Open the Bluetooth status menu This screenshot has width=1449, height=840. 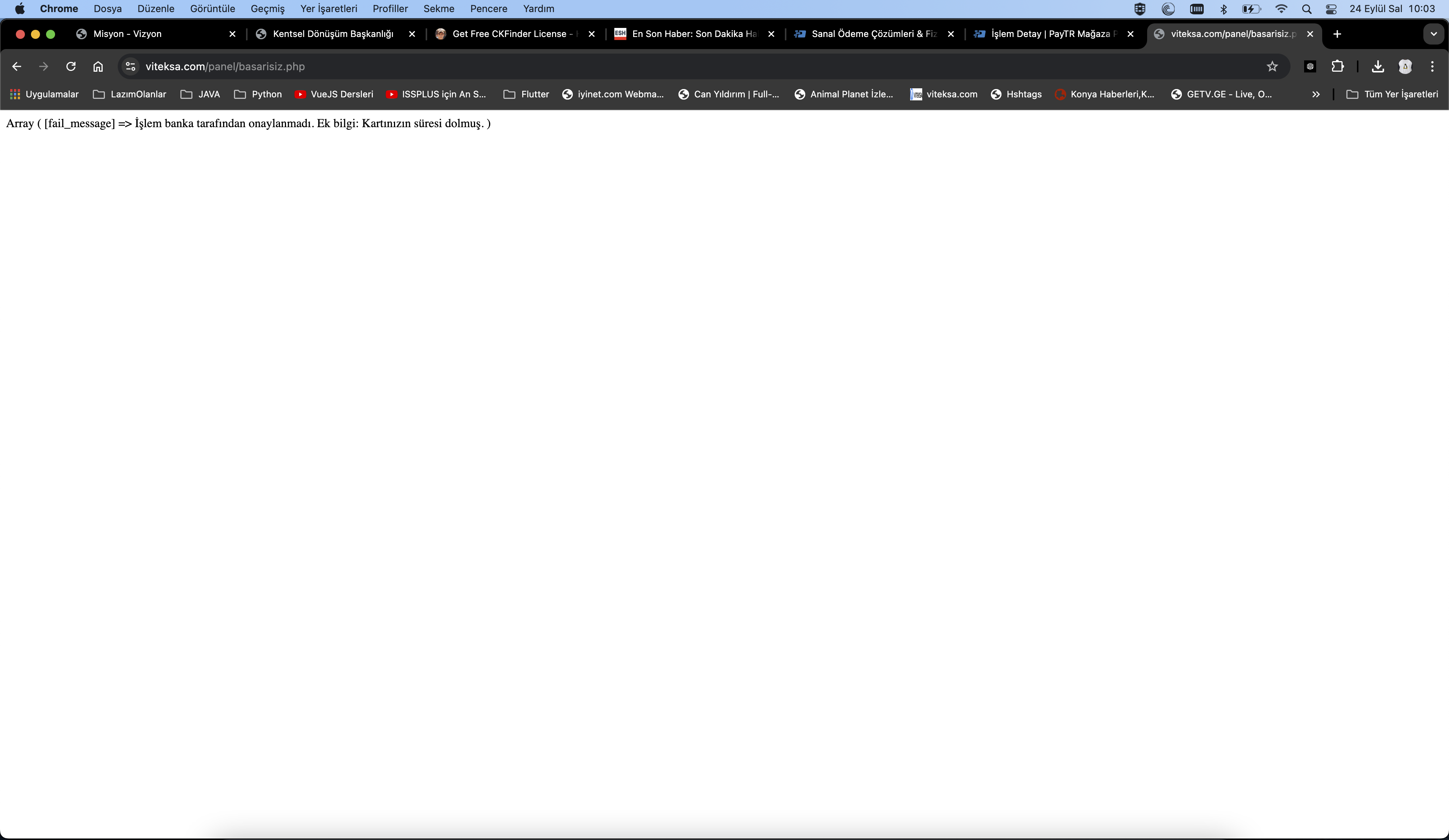(1224, 9)
